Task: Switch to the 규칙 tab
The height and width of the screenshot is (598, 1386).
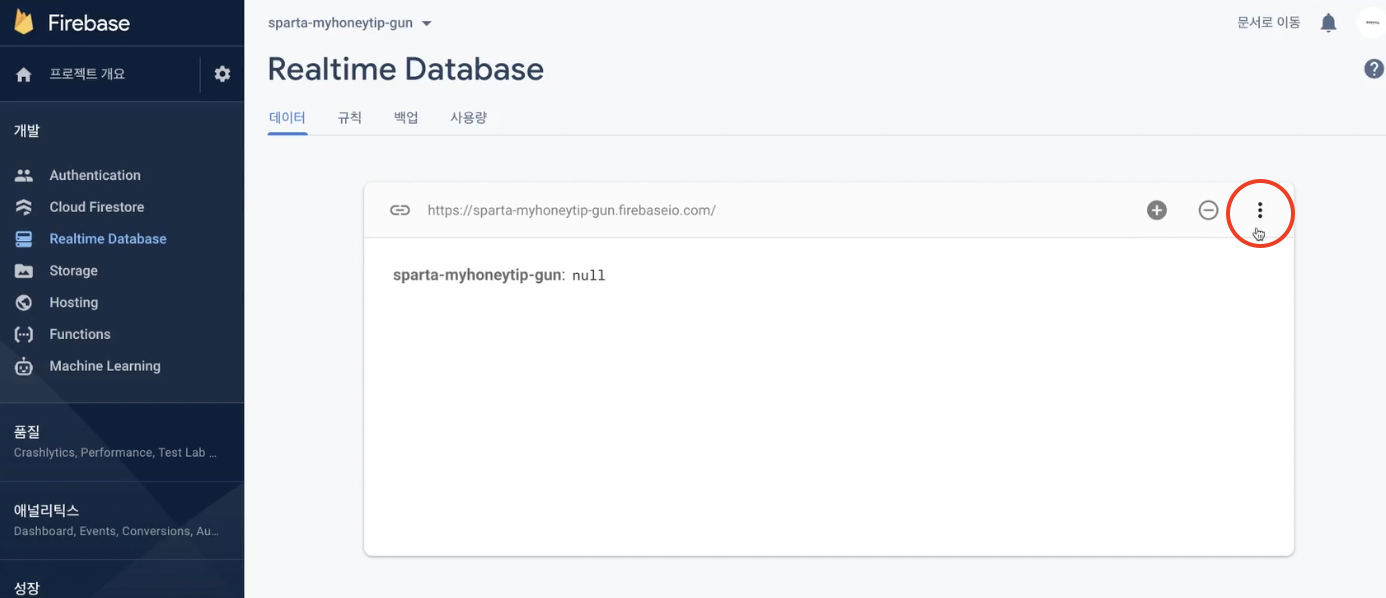Action: pos(349,118)
